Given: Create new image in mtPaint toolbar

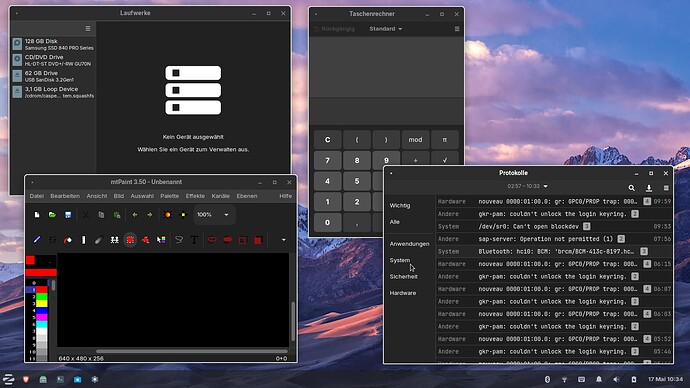Looking at the screenshot, I should (x=37, y=215).
